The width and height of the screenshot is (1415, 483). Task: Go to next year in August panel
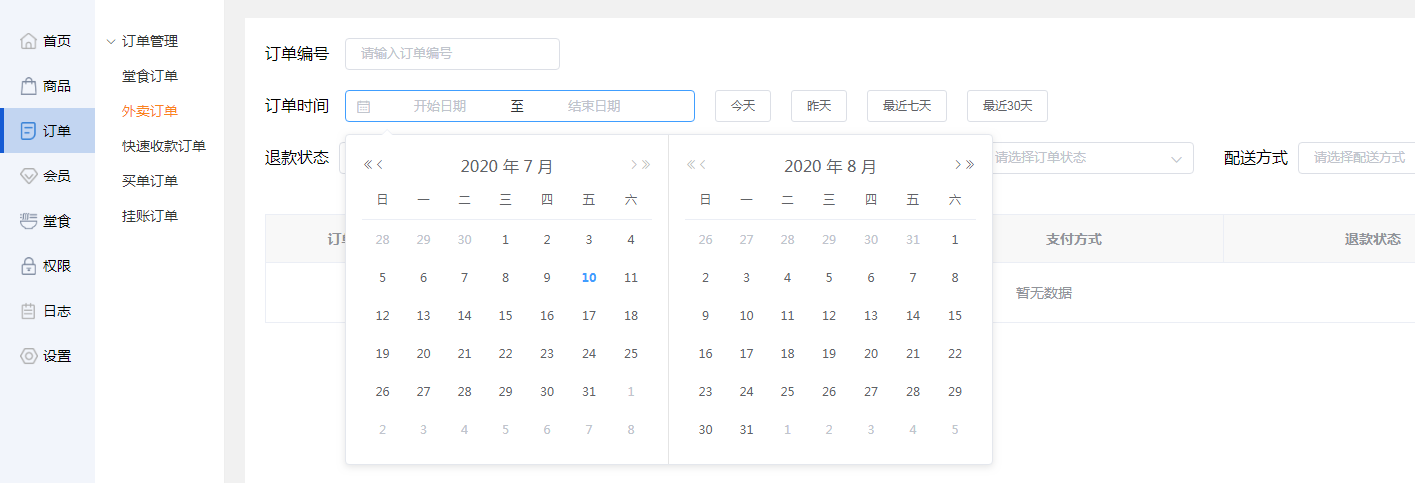pos(969,165)
